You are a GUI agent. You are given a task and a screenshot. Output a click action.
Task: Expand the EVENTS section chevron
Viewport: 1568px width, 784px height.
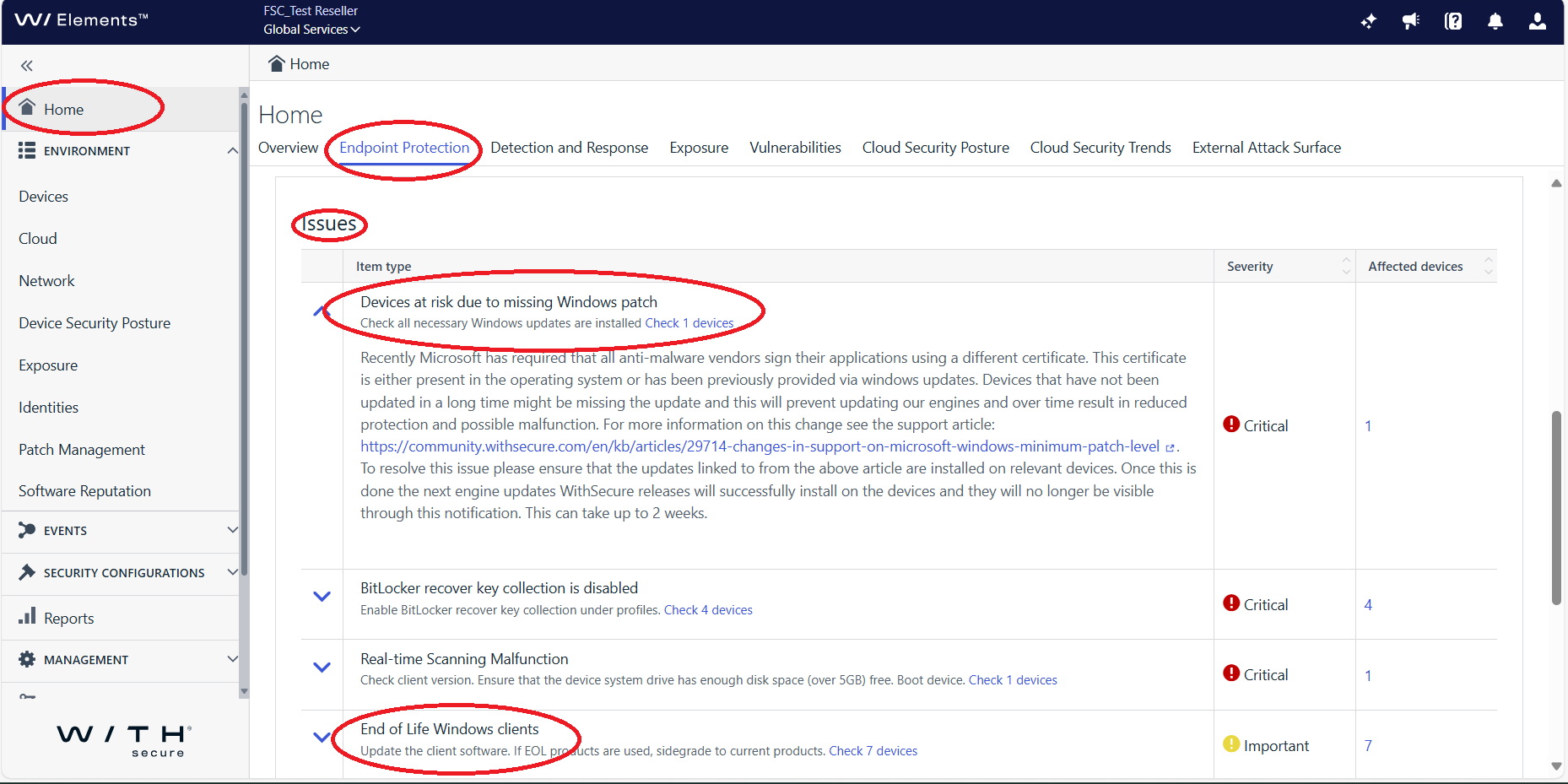click(232, 530)
